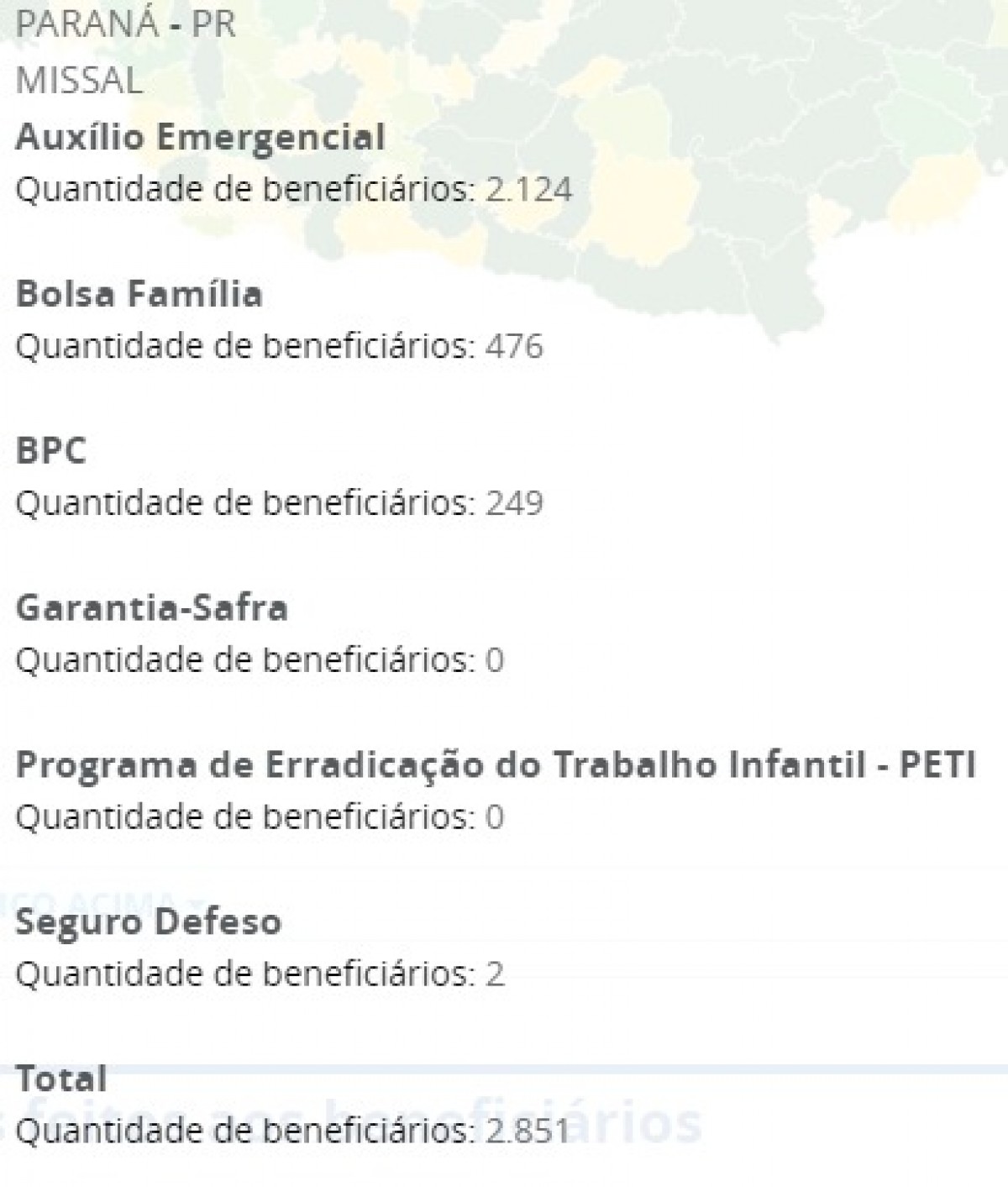Select the MISSAL municipality name
The width and height of the screenshot is (1008, 1187).
pos(79,81)
